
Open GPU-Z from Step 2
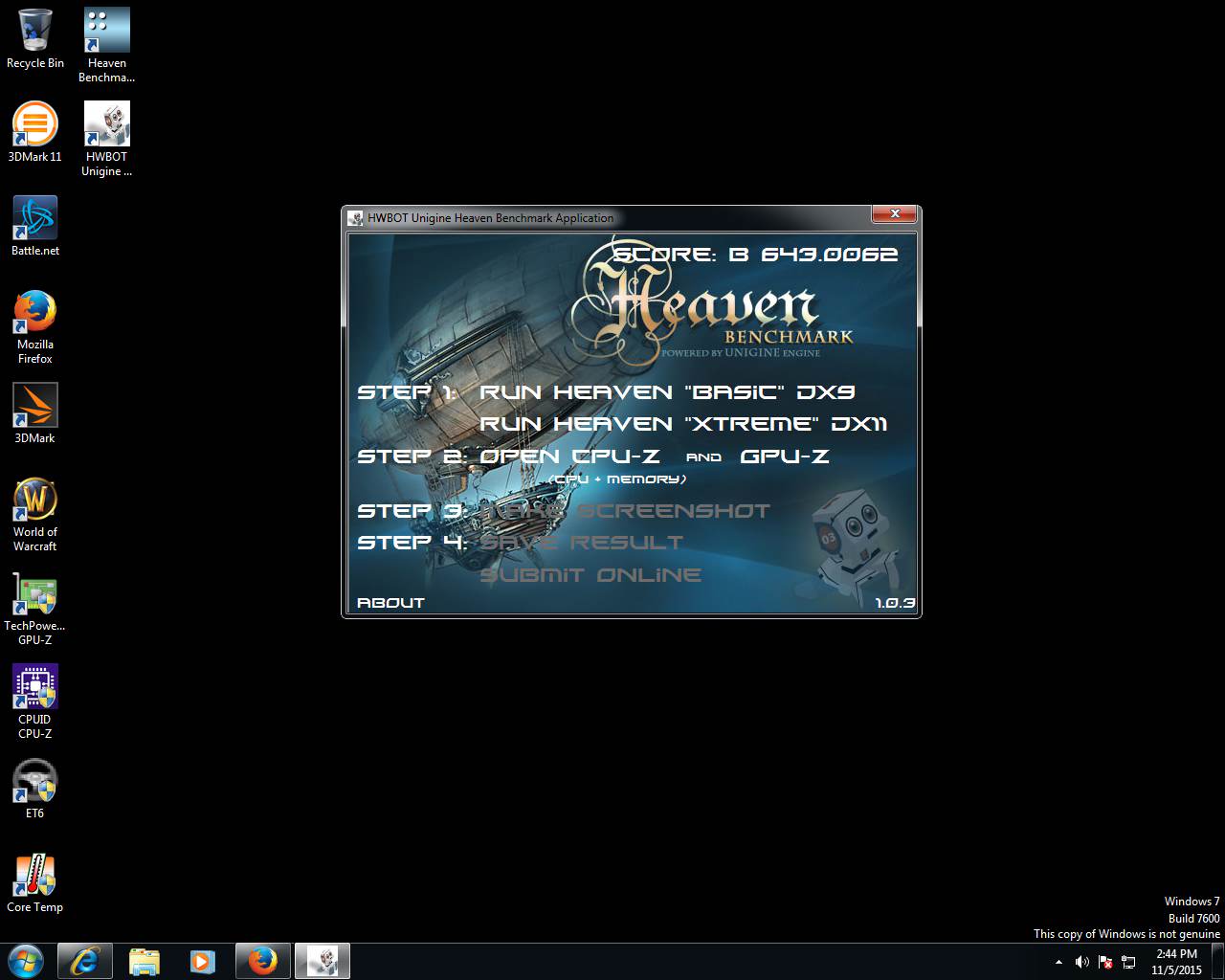tap(785, 457)
